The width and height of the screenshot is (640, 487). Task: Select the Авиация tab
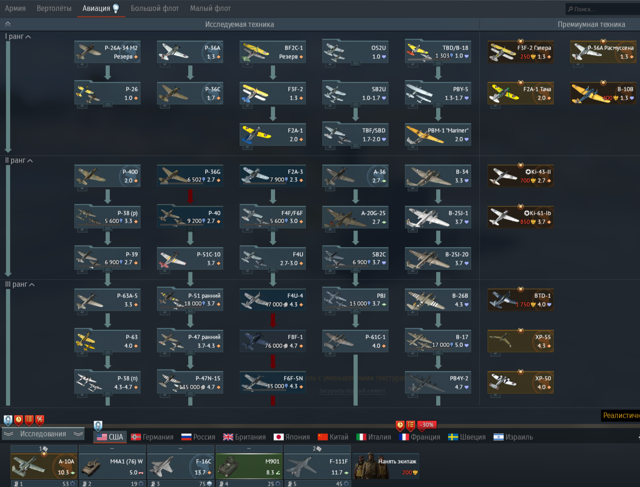100,8
